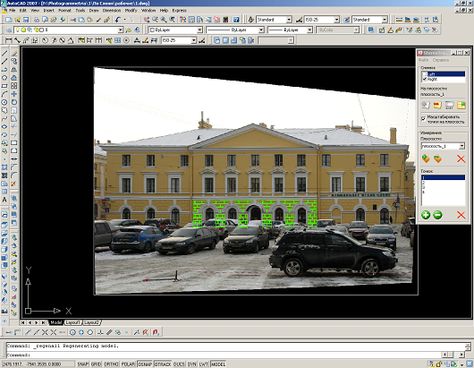
Task: Click the green plus add-point button
Action: click(425, 215)
